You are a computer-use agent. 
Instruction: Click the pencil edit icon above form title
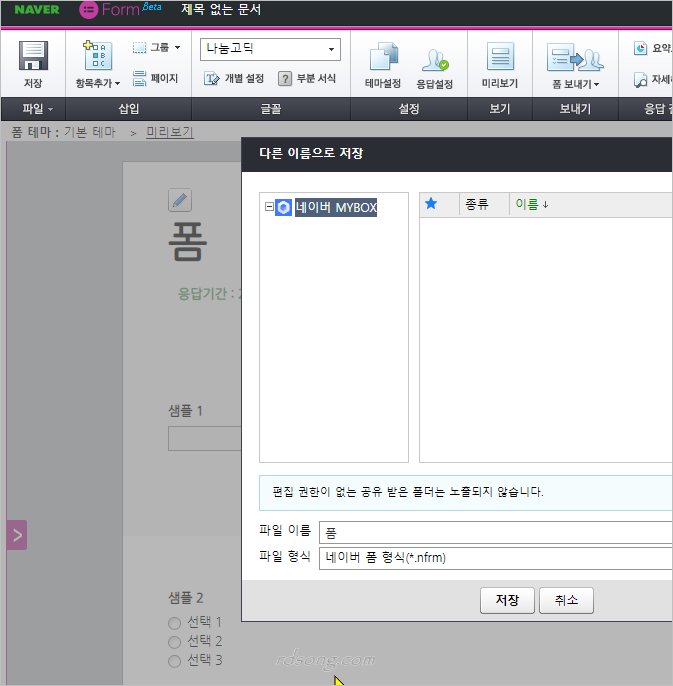pyautogui.click(x=179, y=200)
